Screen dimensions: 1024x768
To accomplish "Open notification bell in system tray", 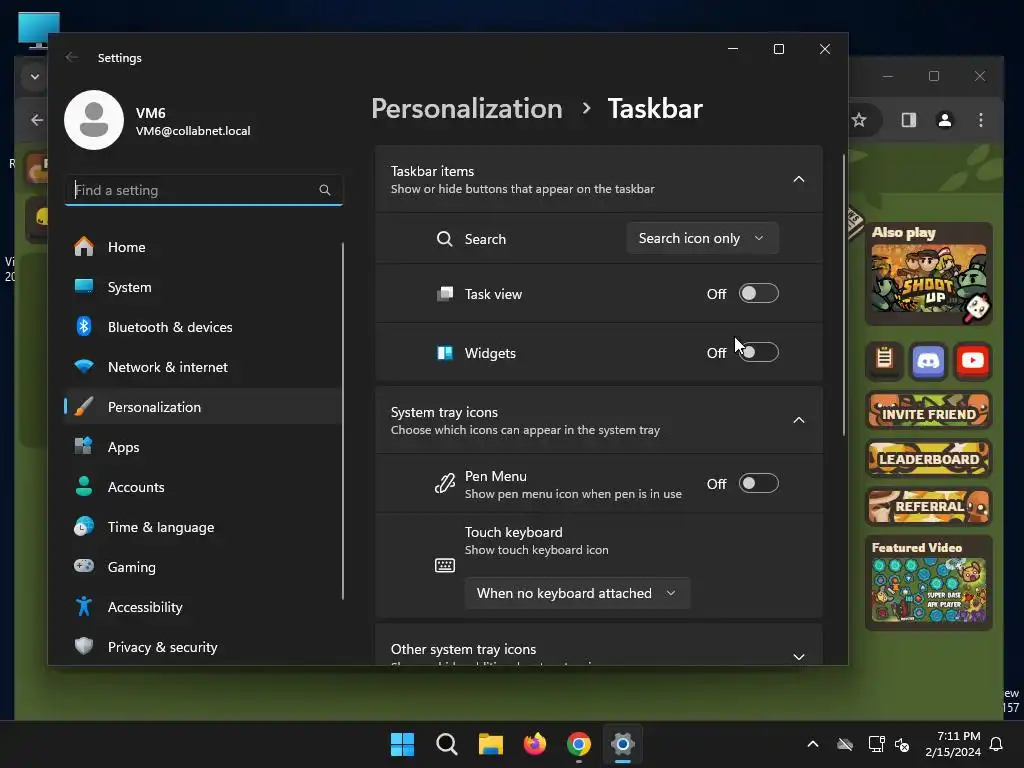I will pyautogui.click(x=996, y=744).
